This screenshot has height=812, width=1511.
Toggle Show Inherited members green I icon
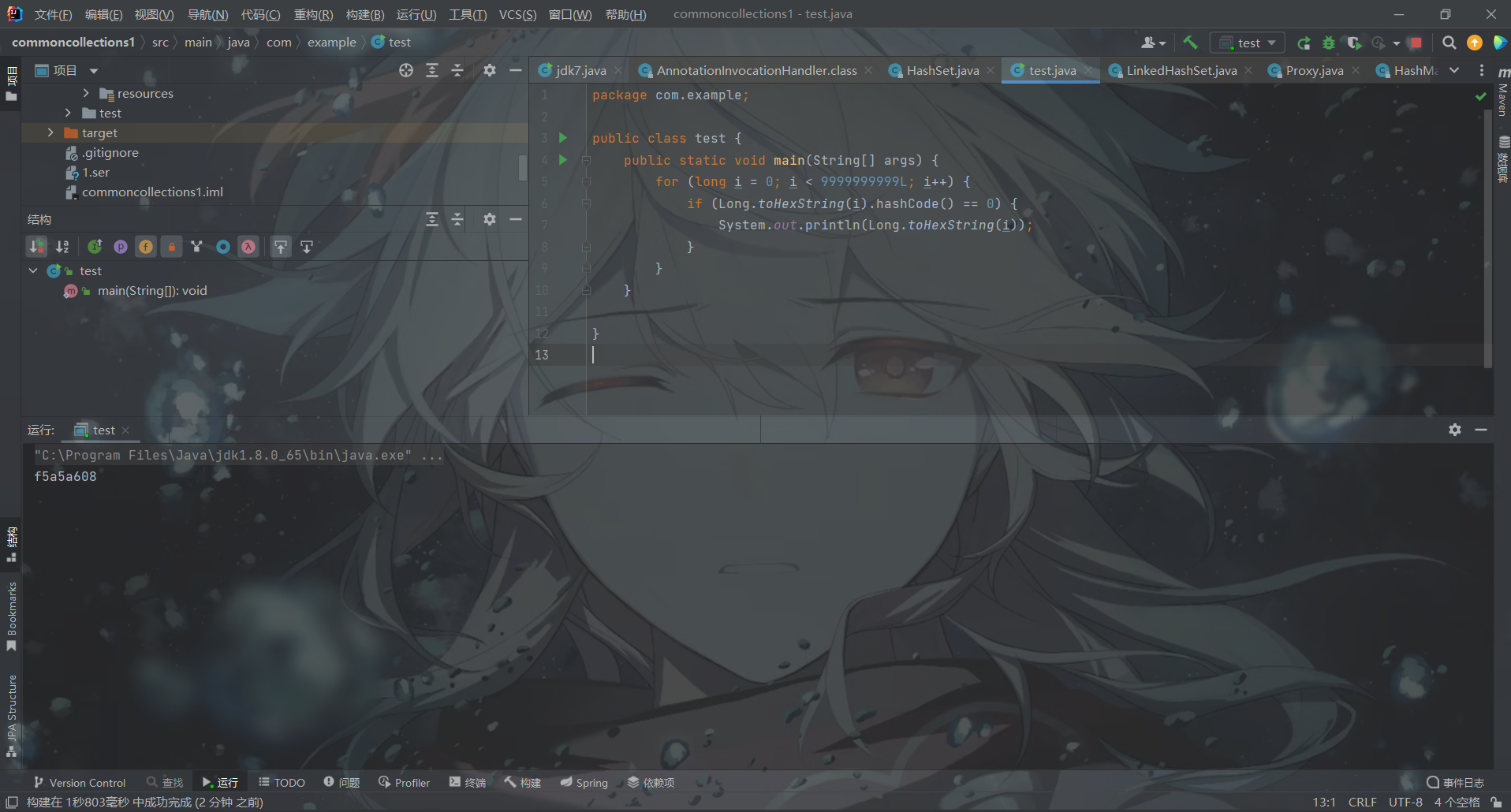[x=95, y=247]
